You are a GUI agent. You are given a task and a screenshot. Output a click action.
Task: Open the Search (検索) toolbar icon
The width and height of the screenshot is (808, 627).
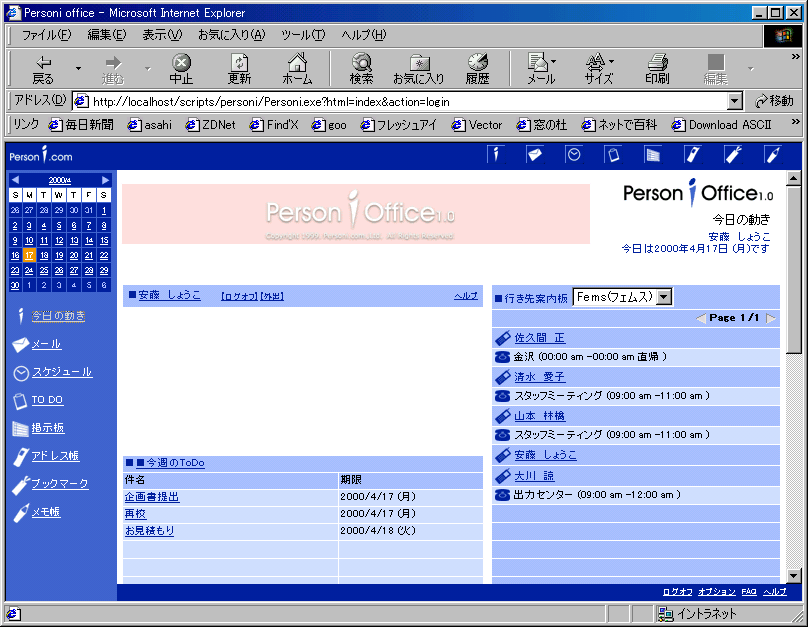361,70
